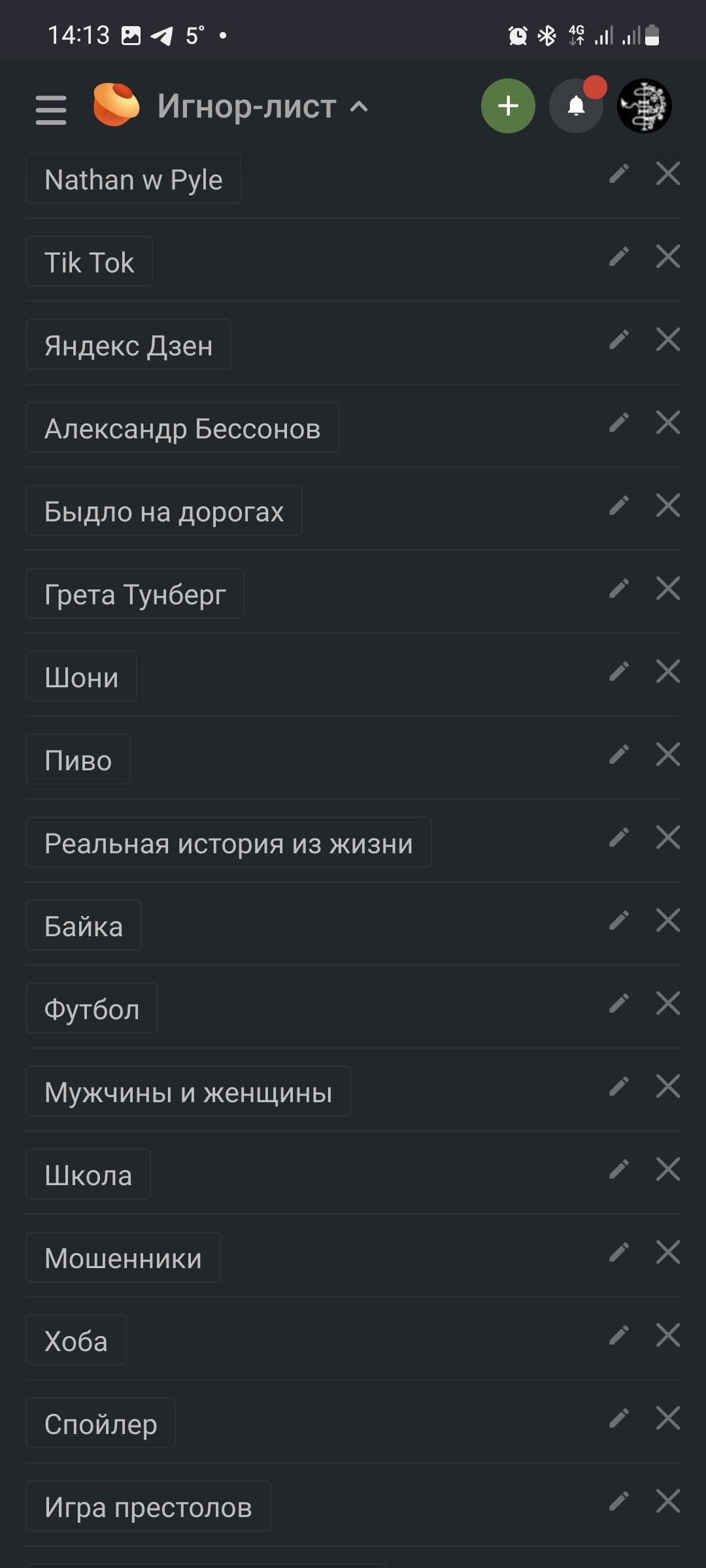Edit the Tik Tok ignore entry
706x1568 pixels.
coord(618,257)
